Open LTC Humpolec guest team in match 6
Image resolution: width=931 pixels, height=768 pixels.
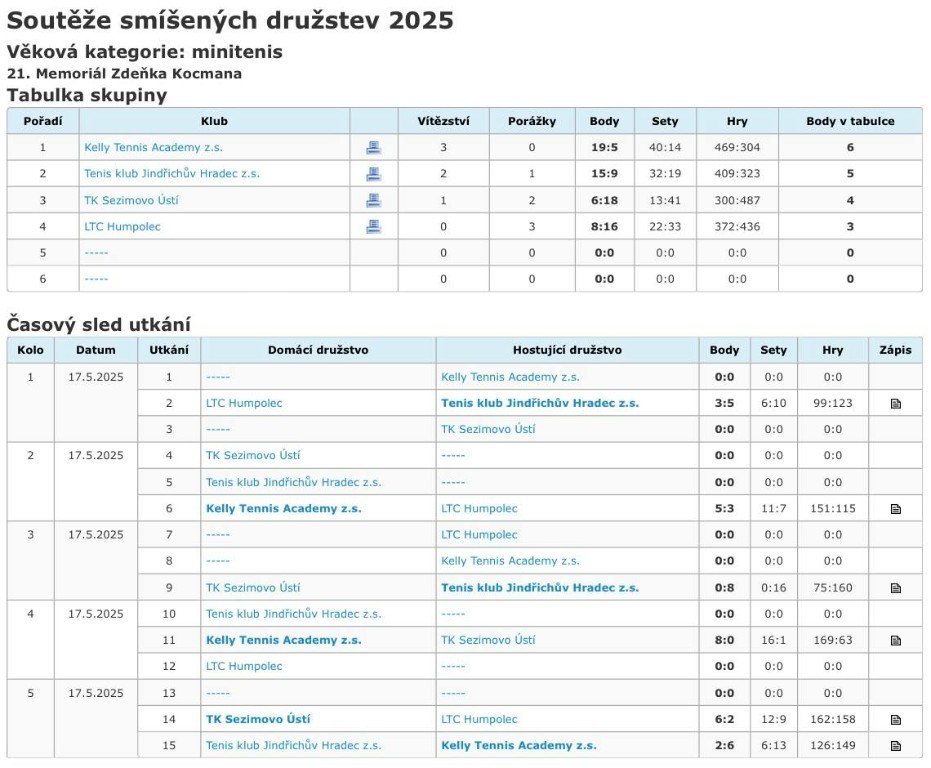click(x=479, y=508)
